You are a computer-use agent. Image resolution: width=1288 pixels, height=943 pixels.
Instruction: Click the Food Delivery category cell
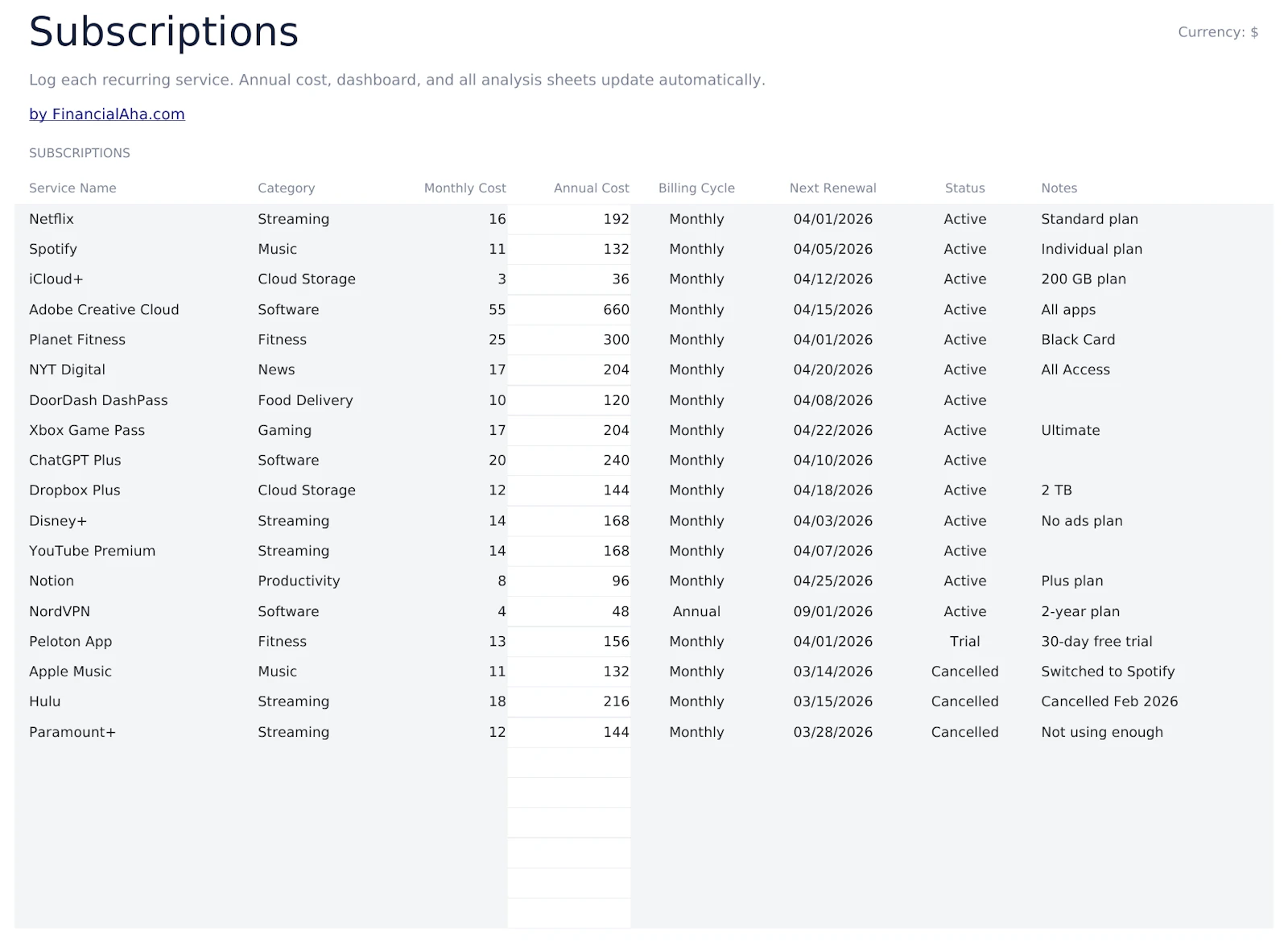tap(305, 400)
